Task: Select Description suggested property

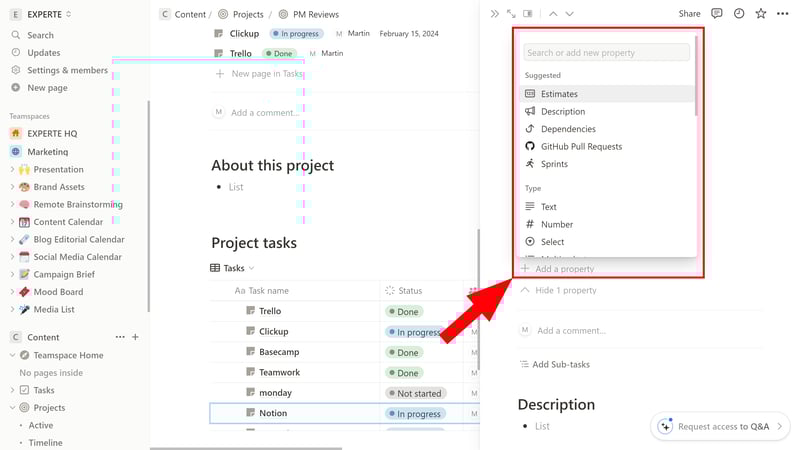Action: point(607,111)
